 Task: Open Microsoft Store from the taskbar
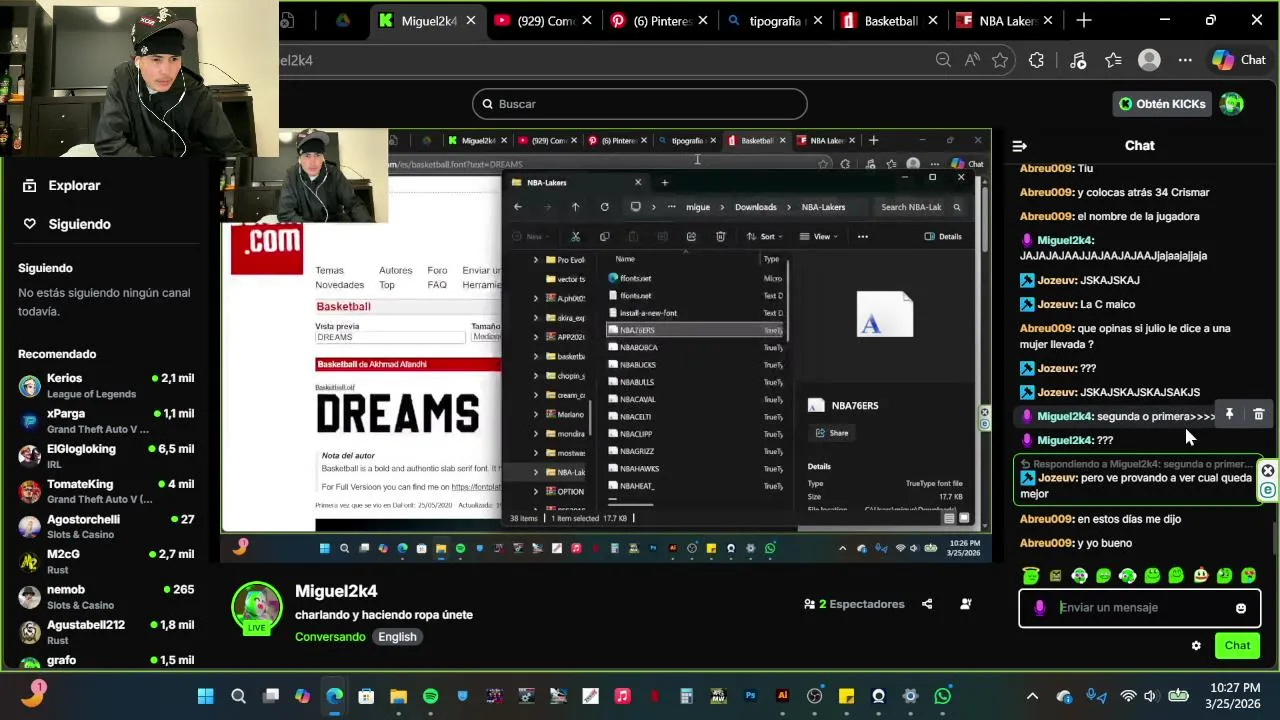(366, 696)
